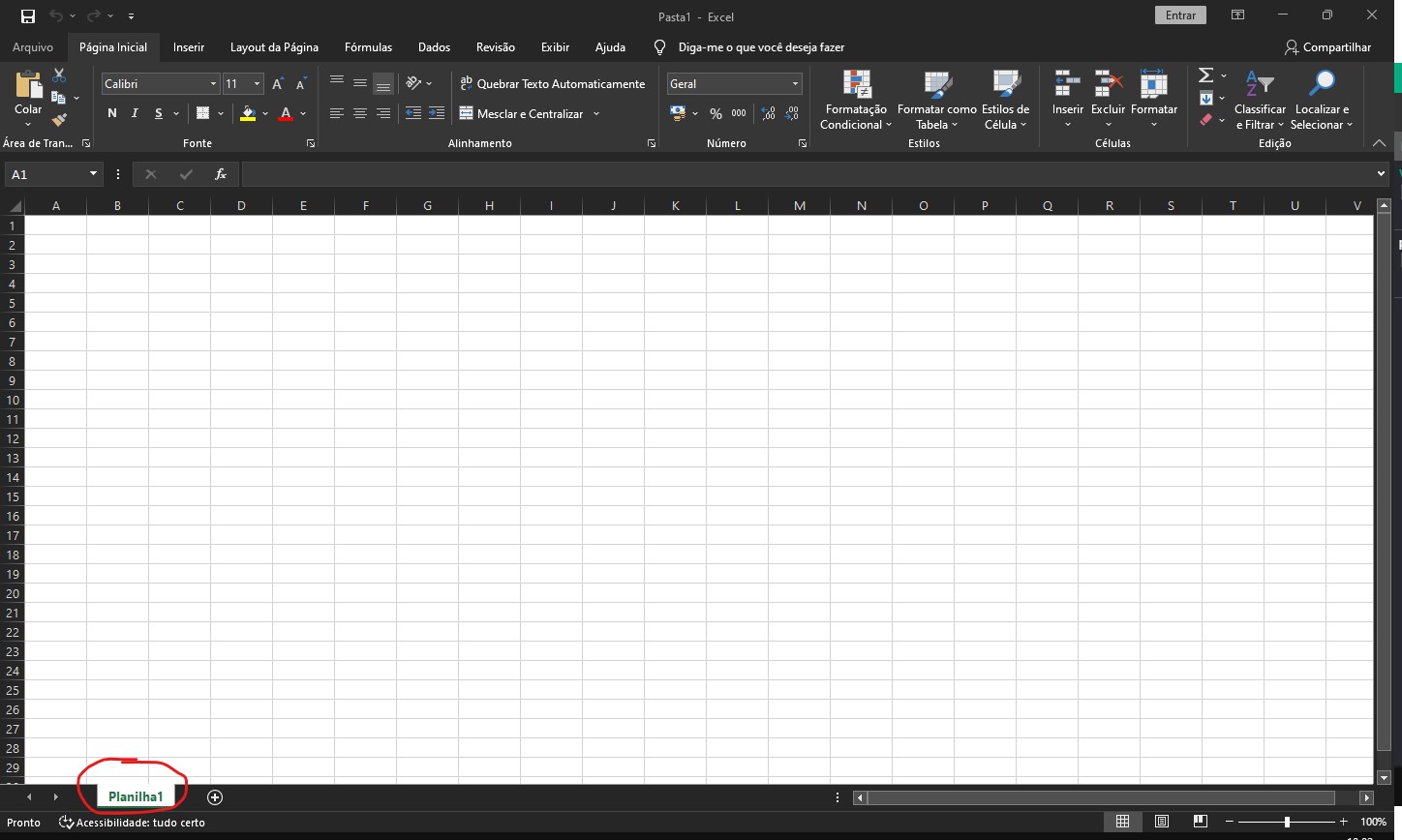Expand Mesclar e Centralizar dropdown arrow

tap(596, 113)
